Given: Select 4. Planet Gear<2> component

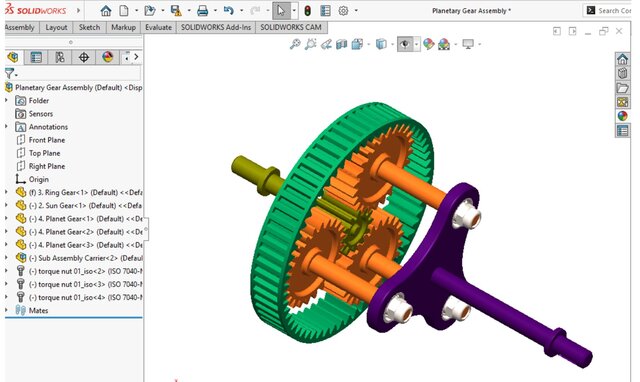Looking at the screenshot, I should coord(78,231).
